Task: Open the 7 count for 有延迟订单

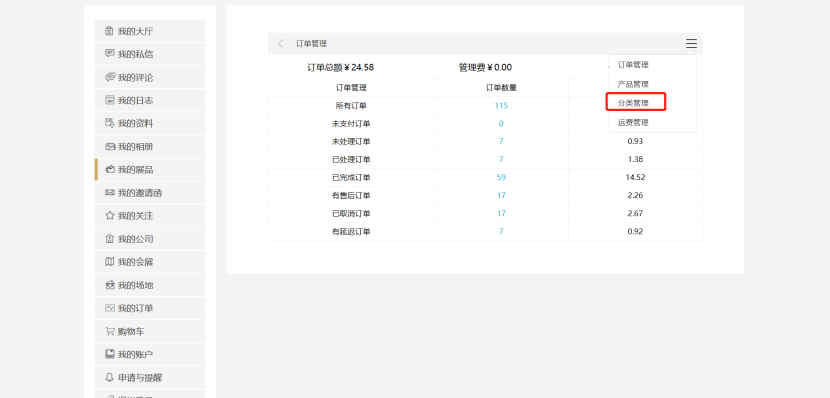Action: pos(501,231)
